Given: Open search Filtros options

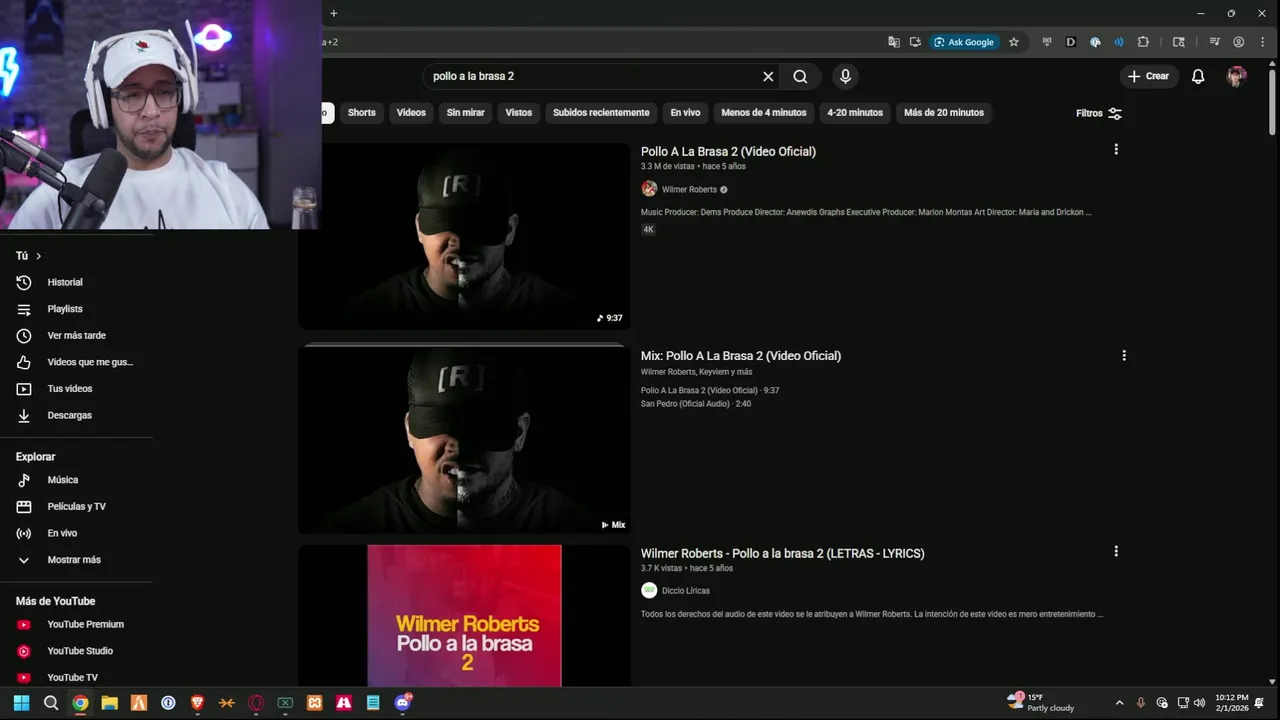Looking at the screenshot, I should [x=1099, y=113].
